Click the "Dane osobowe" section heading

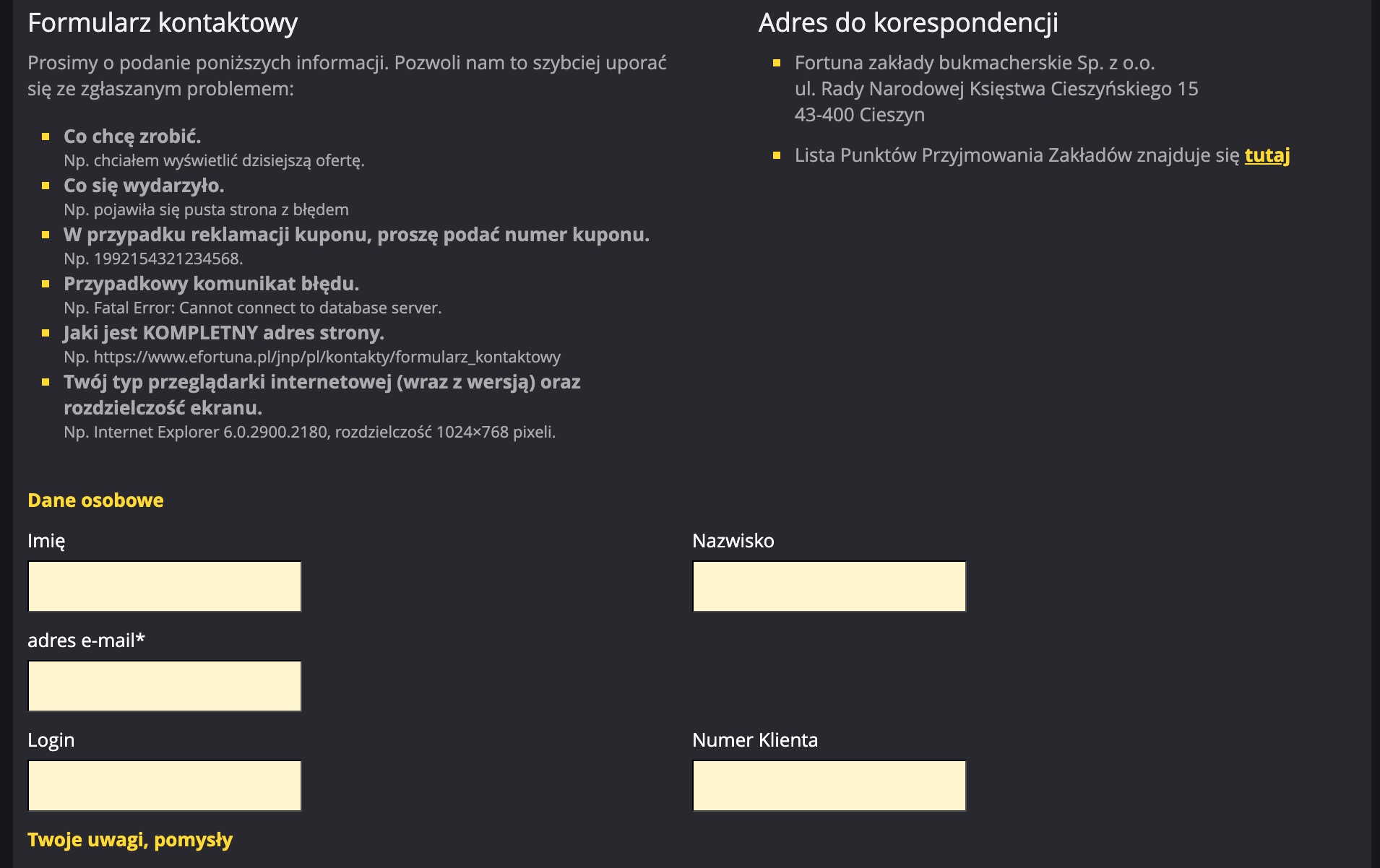tap(95, 500)
